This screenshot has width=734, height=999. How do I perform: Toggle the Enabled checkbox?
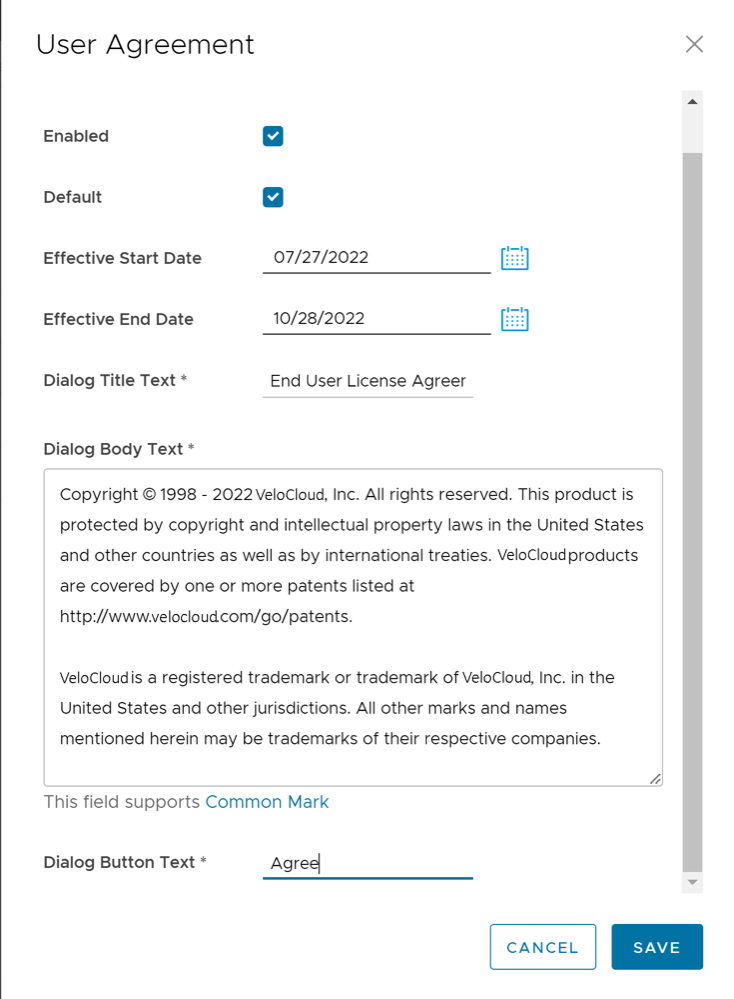coord(272,135)
